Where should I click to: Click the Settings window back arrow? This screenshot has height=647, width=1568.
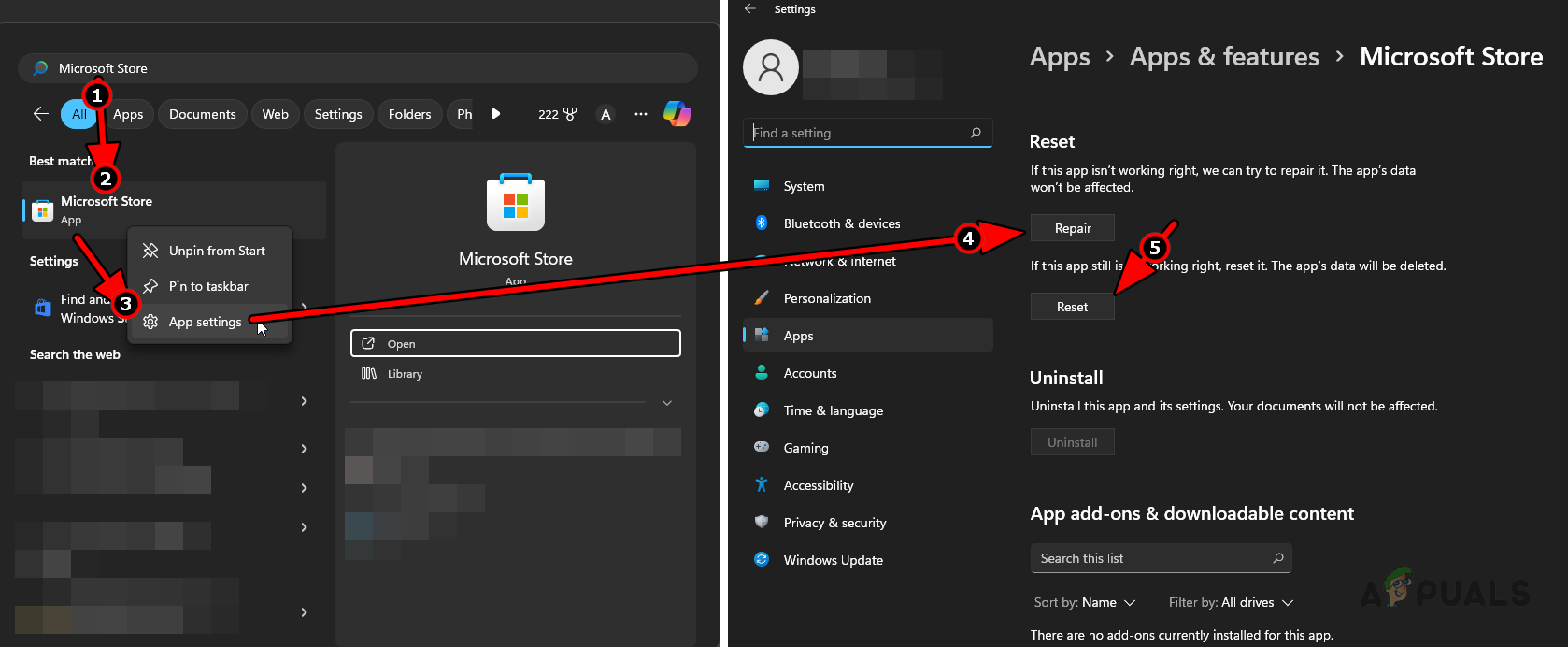tap(749, 8)
